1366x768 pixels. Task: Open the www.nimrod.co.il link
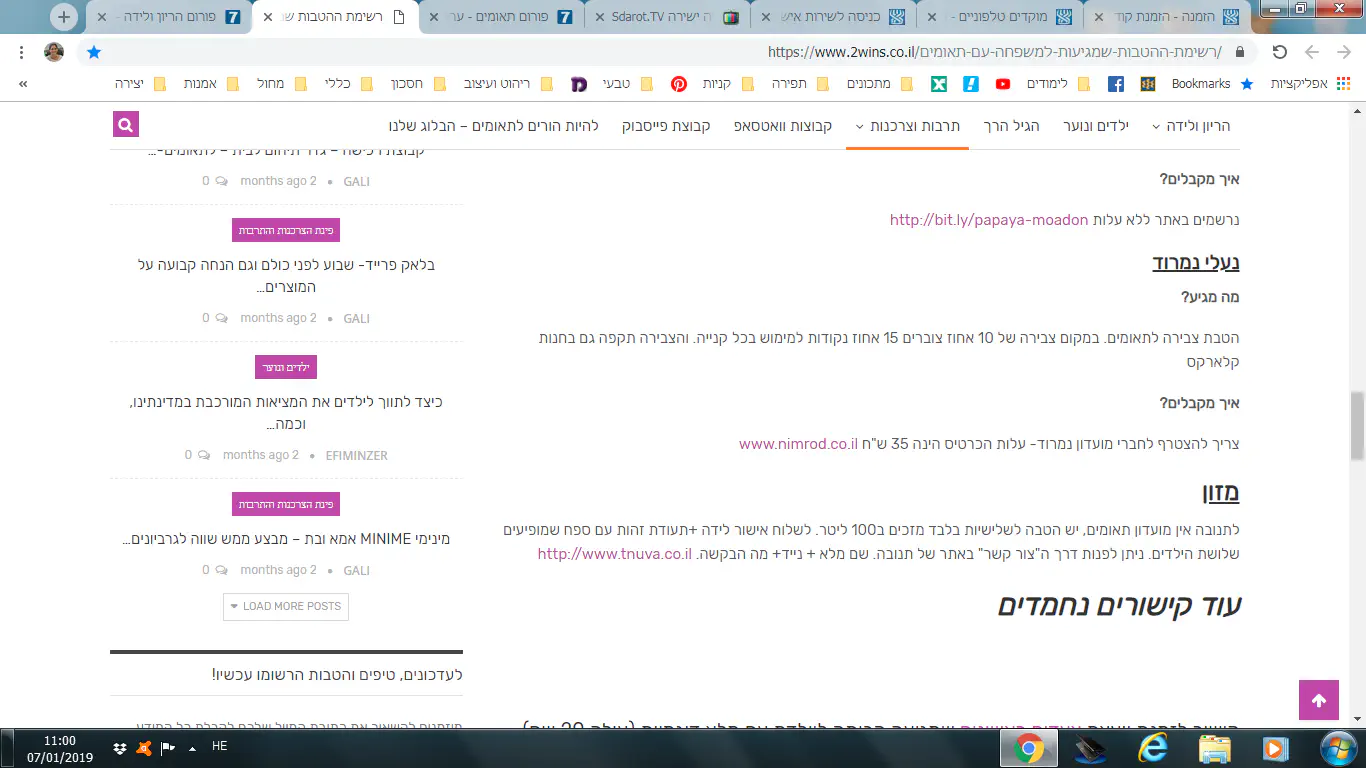798,443
